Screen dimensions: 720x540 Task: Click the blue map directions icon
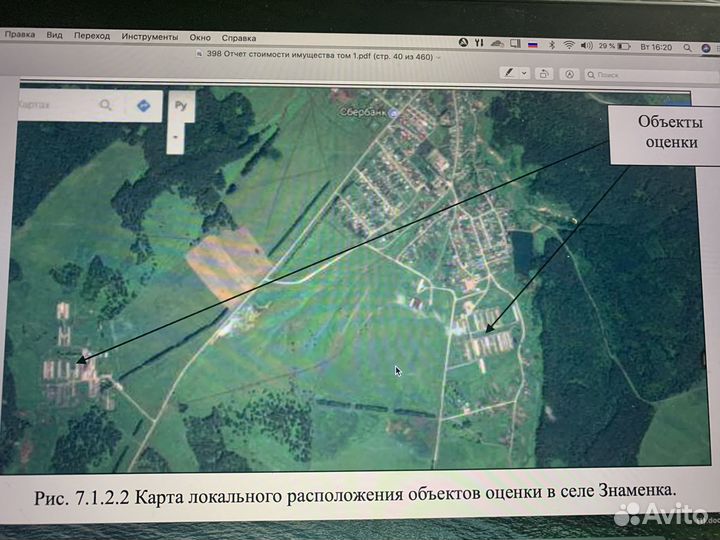click(143, 105)
